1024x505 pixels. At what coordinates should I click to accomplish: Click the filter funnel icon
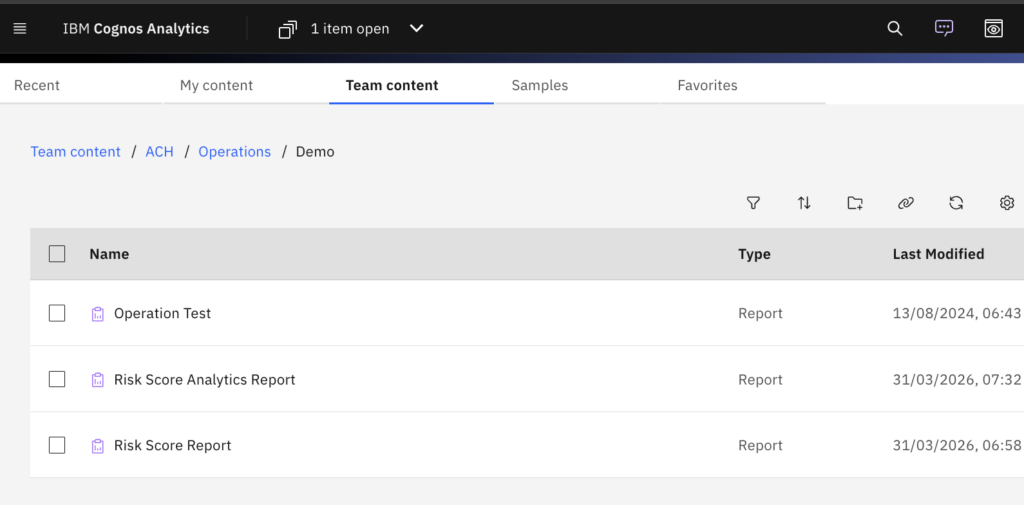point(753,203)
